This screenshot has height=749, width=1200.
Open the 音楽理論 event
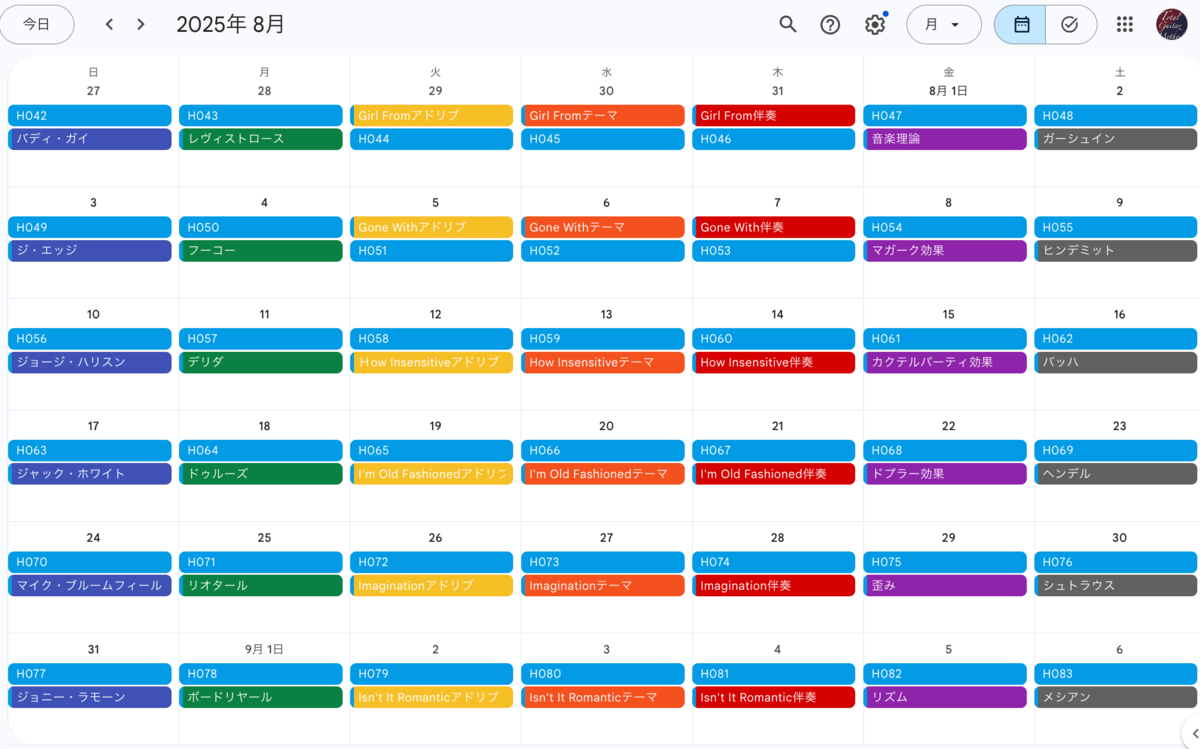point(945,139)
